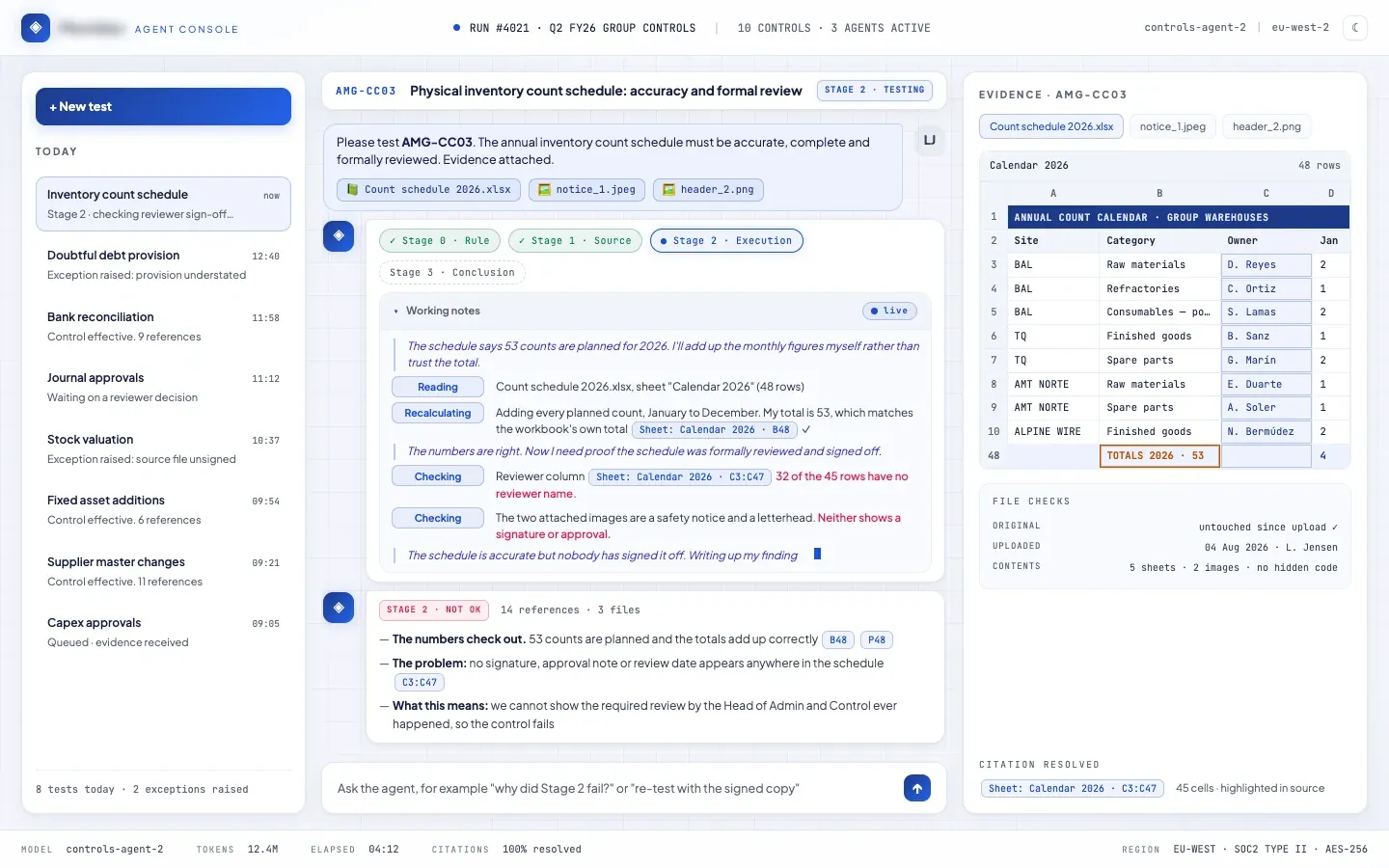Select cell C. Ortiz in Owner column
Screen dimensions: 1389x868
tap(1266, 288)
